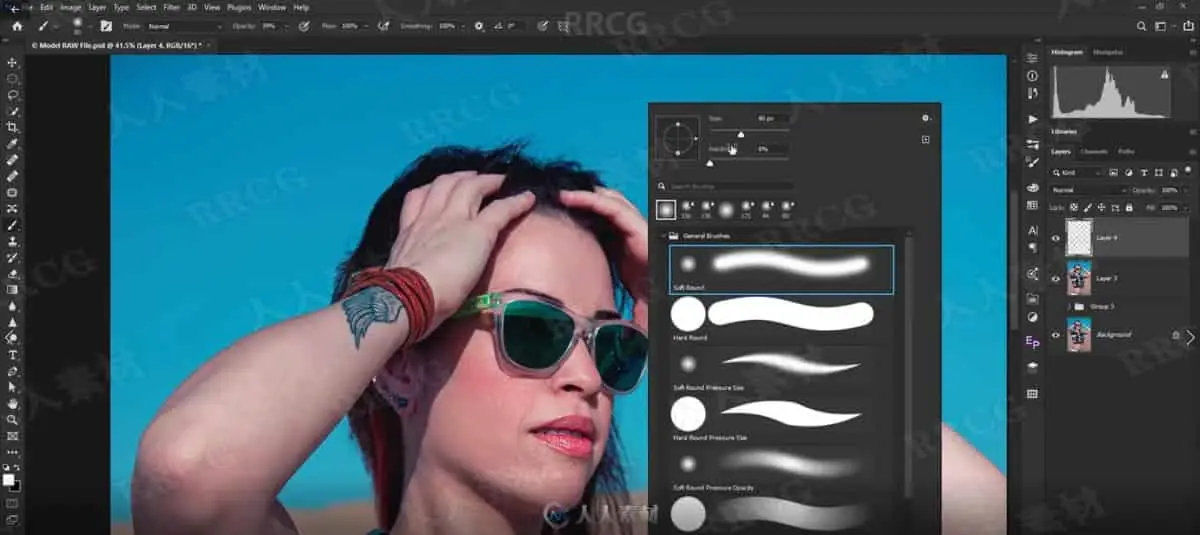Click the Search Brushes field

click(733, 187)
